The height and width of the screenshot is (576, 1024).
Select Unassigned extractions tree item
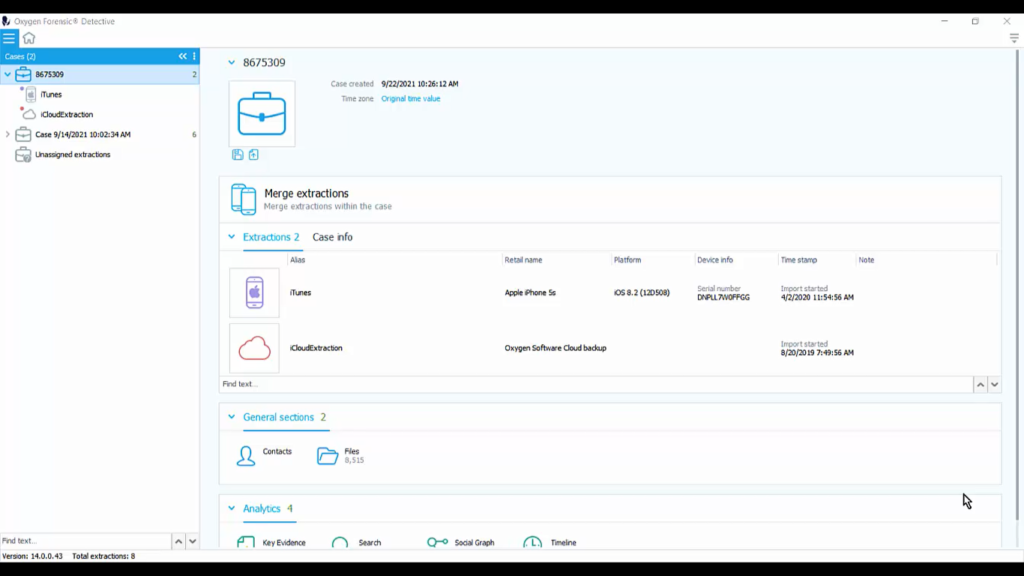pyautogui.click(x=72, y=155)
